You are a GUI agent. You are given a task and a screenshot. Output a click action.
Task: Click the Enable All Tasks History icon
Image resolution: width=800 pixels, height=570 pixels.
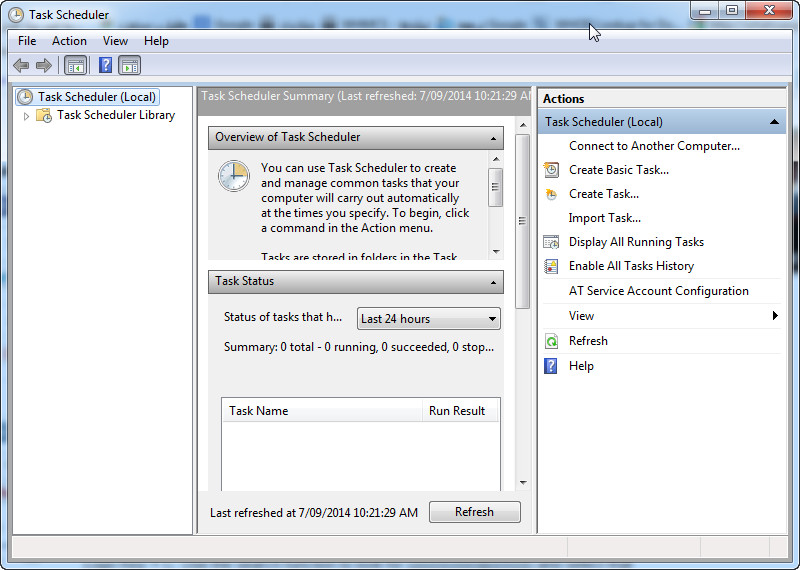point(551,266)
